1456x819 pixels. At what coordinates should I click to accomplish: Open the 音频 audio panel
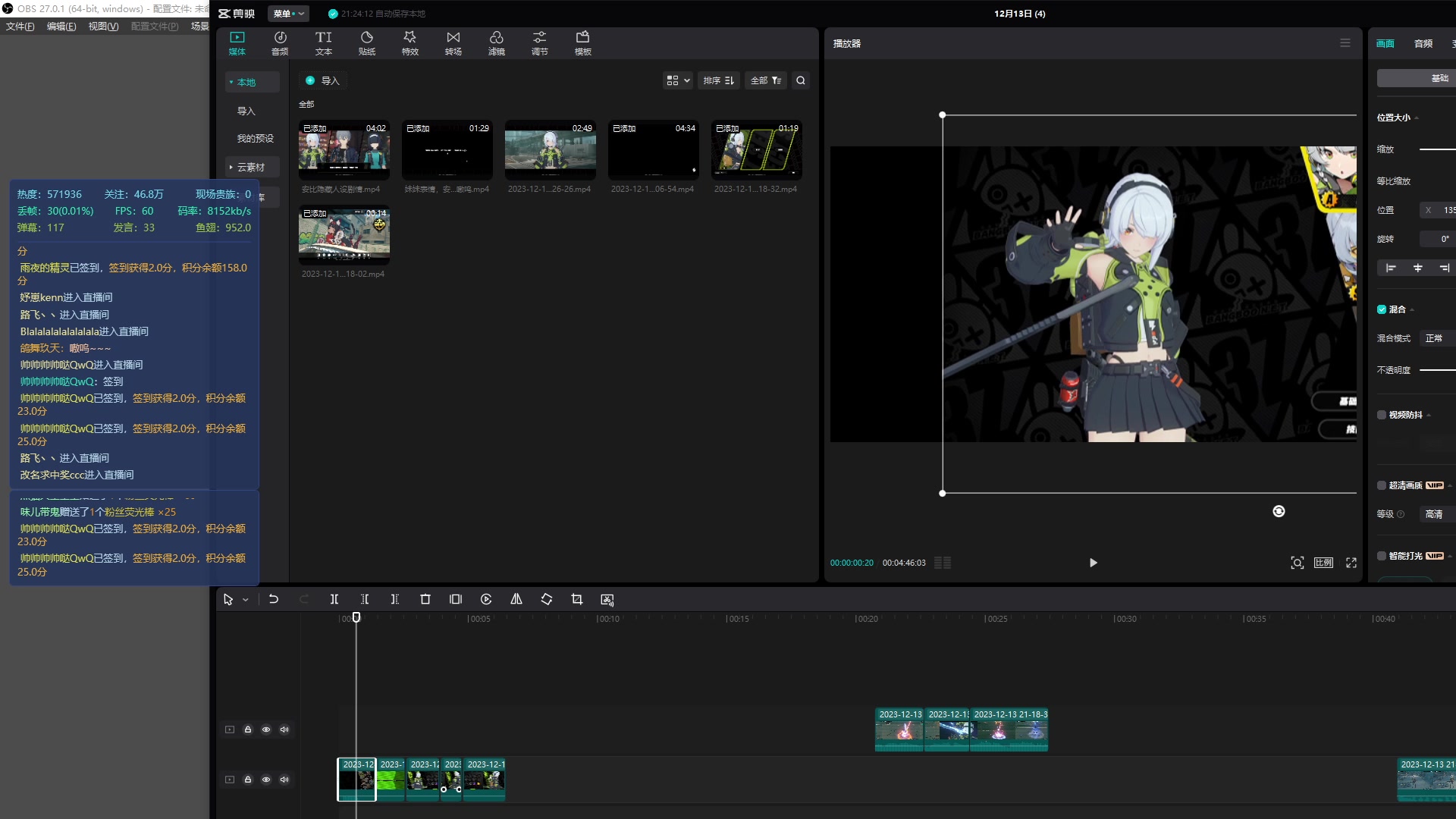(x=280, y=43)
